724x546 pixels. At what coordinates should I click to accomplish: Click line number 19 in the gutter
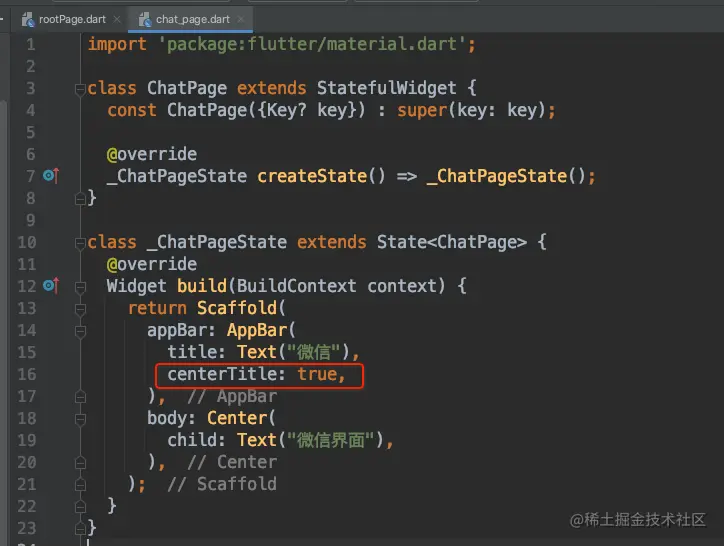tap(27, 440)
